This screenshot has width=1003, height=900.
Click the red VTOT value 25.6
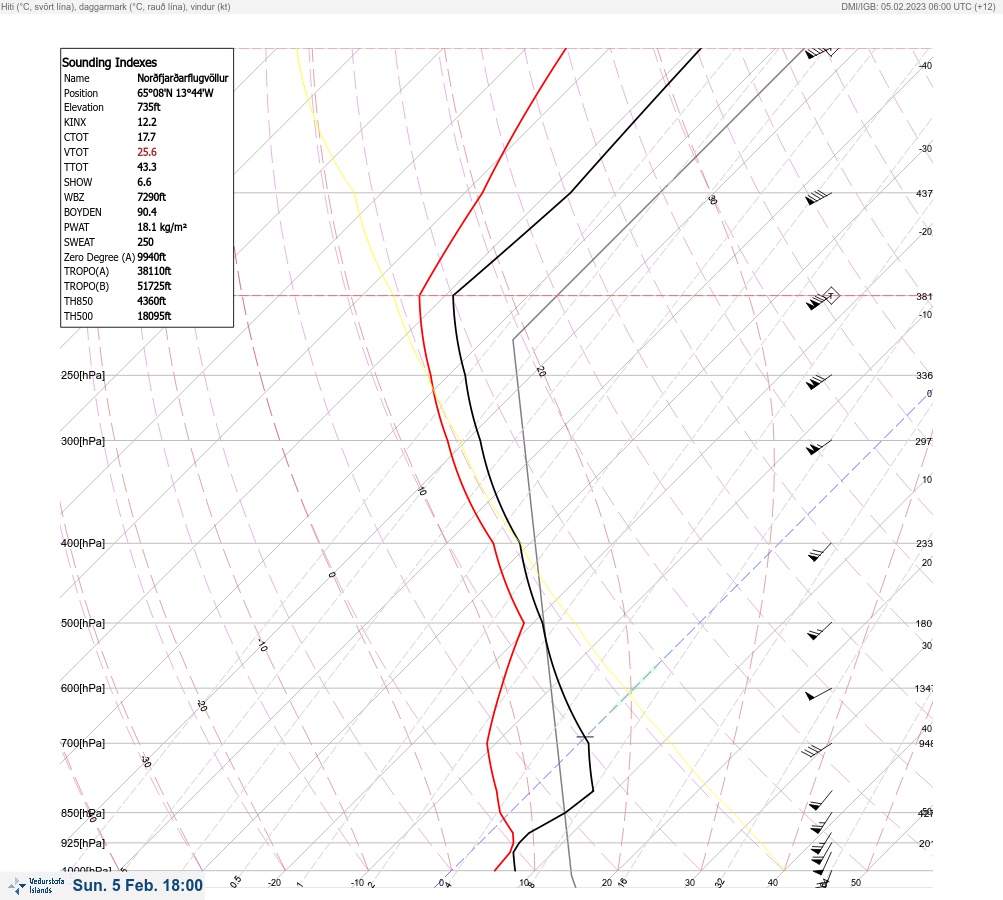click(146, 152)
